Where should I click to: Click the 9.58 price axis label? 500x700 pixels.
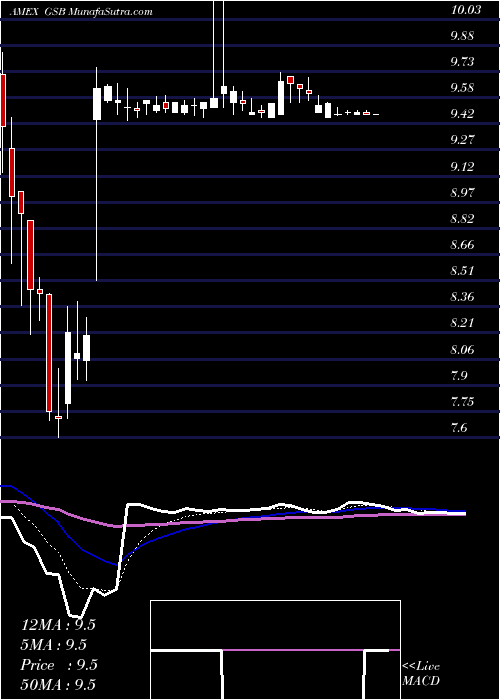coord(462,88)
